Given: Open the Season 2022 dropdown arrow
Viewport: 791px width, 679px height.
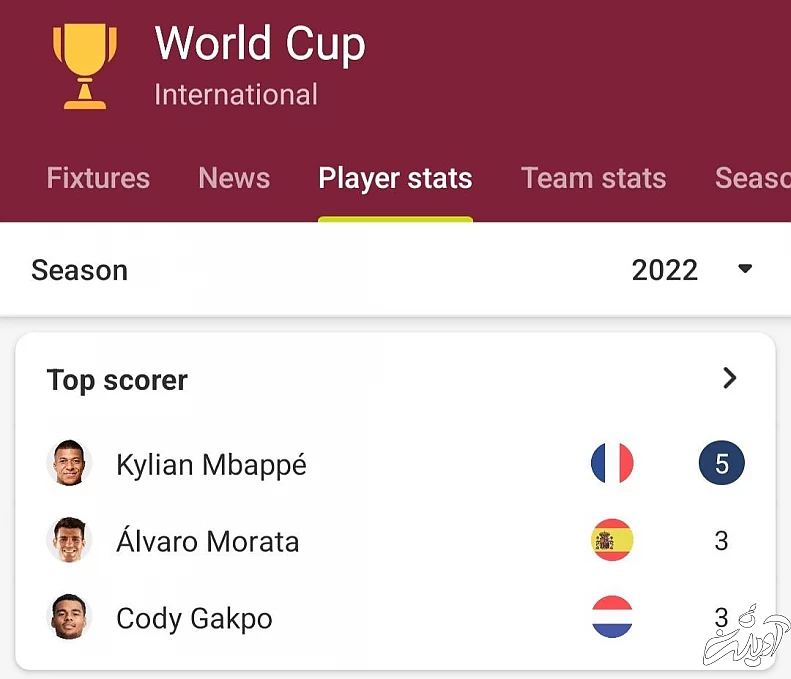Looking at the screenshot, I should [745, 269].
